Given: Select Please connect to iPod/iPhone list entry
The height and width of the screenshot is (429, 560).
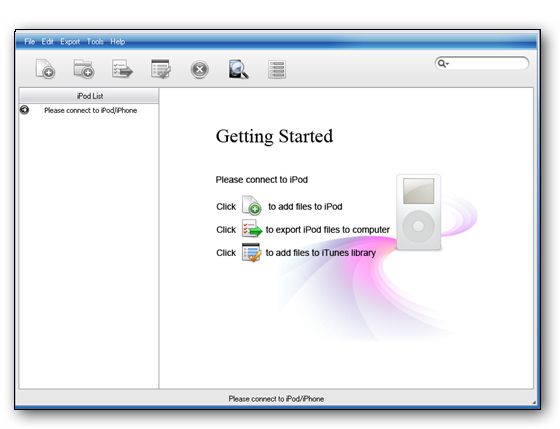Looking at the screenshot, I should coord(90,110).
